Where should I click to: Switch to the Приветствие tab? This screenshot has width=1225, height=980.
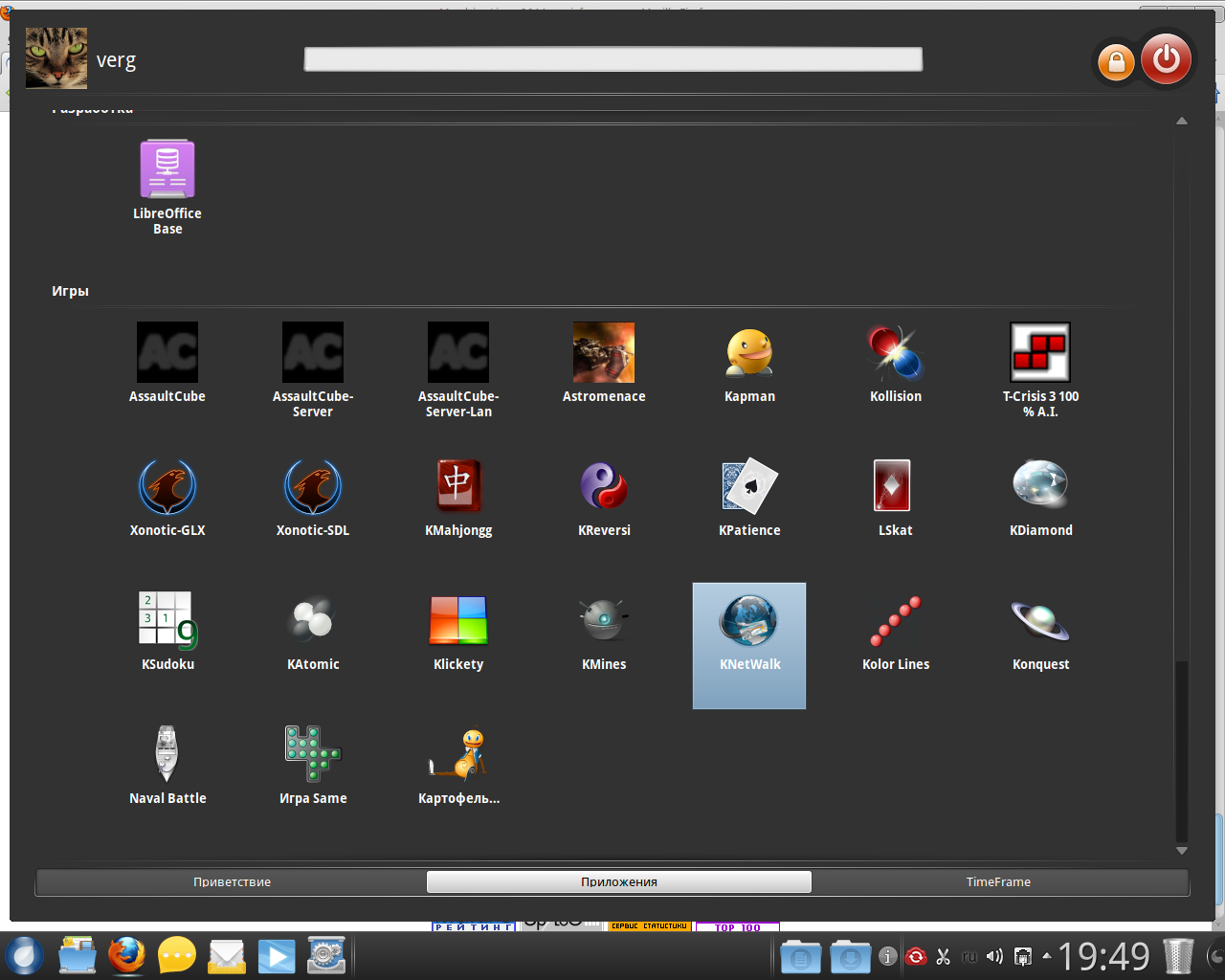pyautogui.click(x=232, y=881)
